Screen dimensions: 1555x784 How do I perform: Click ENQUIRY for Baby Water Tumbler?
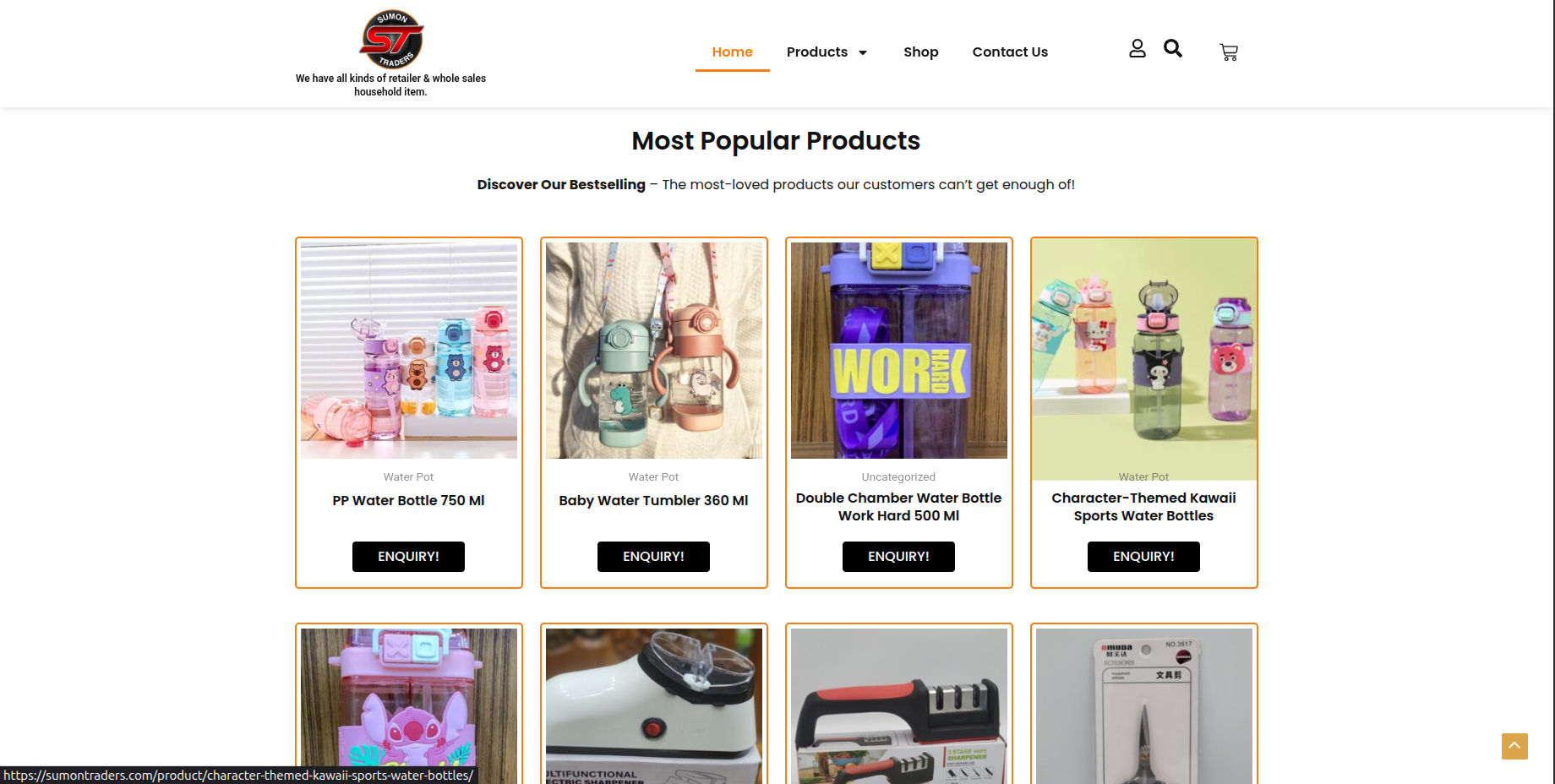pyautogui.click(x=653, y=557)
